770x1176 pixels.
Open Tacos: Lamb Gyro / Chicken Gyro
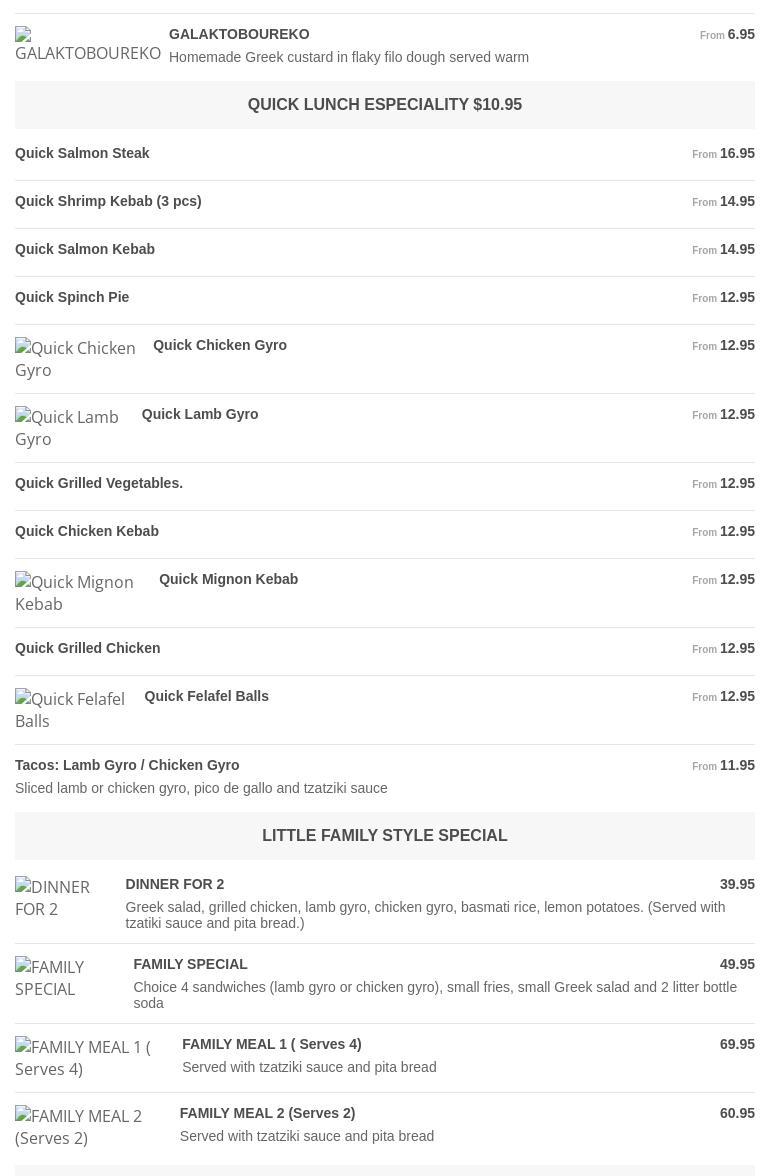[127, 765]
